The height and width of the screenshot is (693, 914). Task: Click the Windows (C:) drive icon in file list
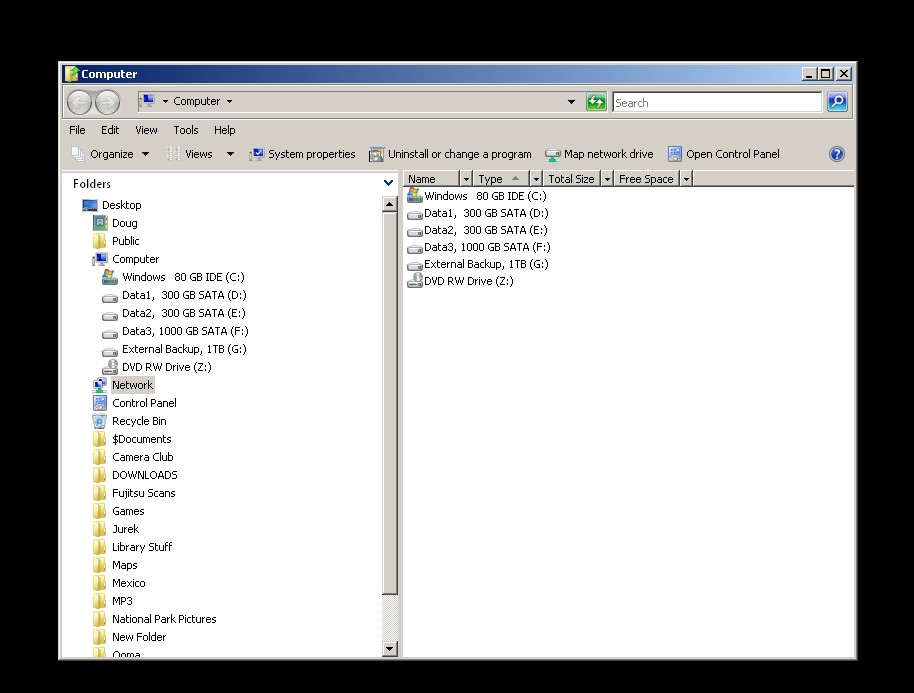pos(414,195)
